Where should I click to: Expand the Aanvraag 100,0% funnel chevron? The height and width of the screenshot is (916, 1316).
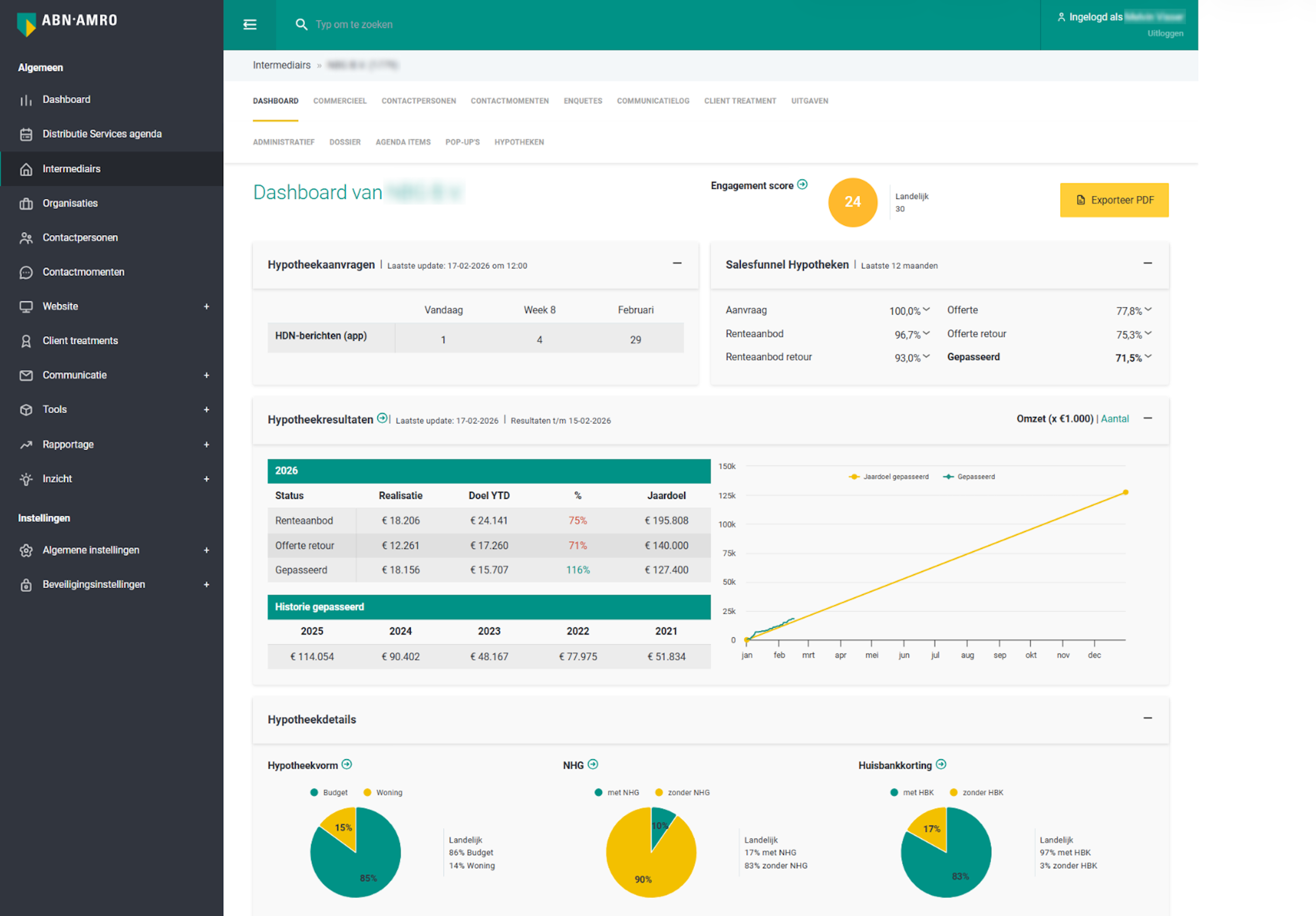926,309
